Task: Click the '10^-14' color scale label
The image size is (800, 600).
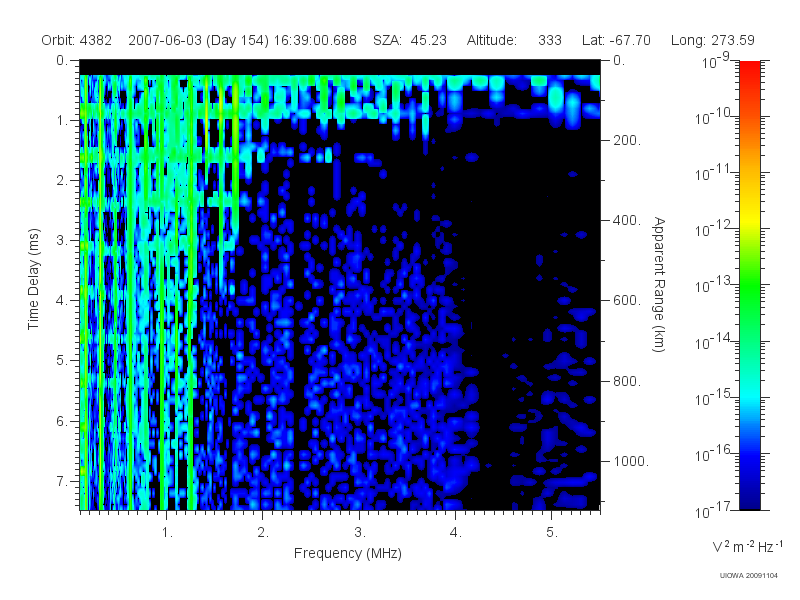Action: 715,341
